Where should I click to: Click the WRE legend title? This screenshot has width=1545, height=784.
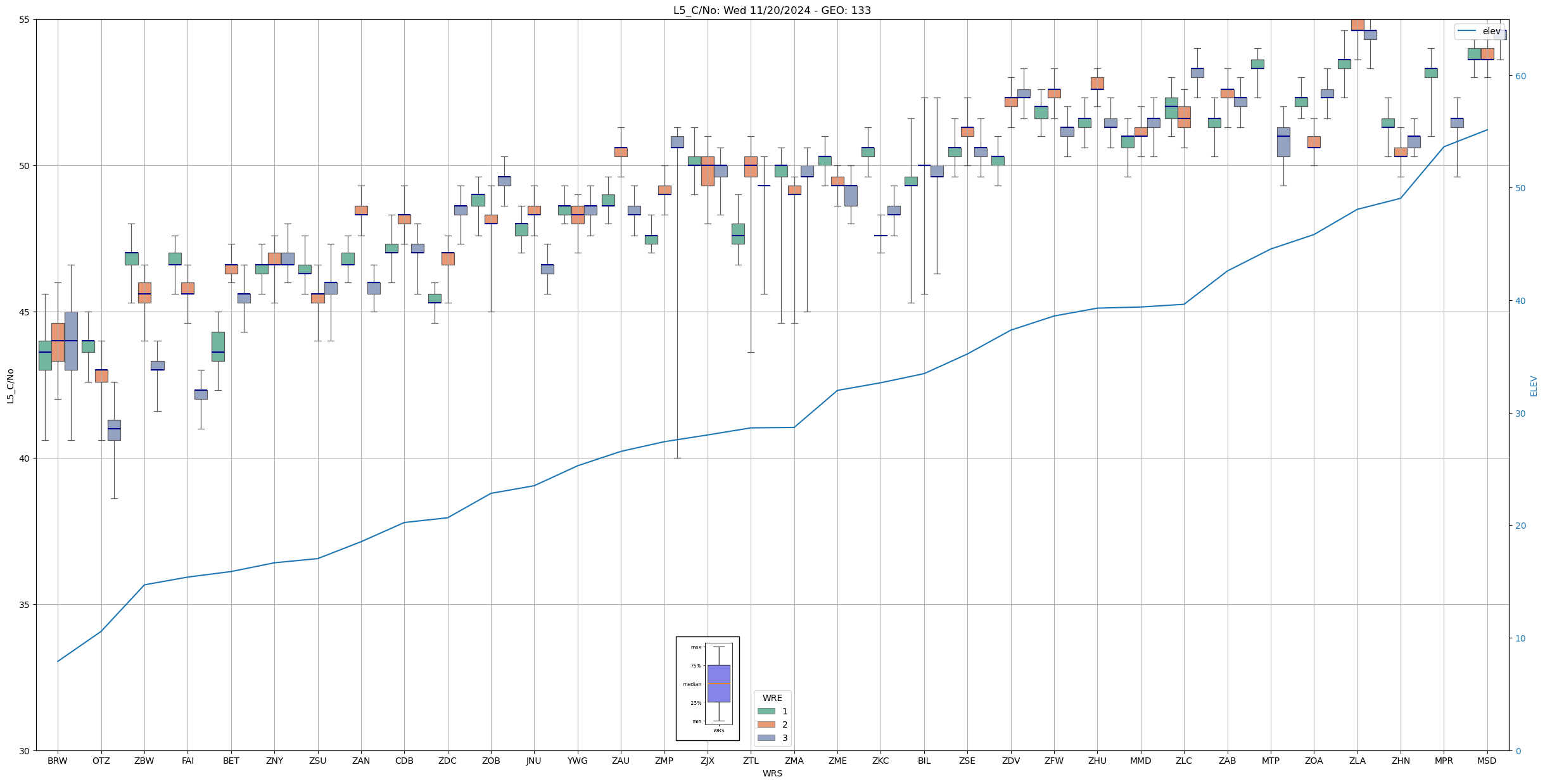pos(772,698)
